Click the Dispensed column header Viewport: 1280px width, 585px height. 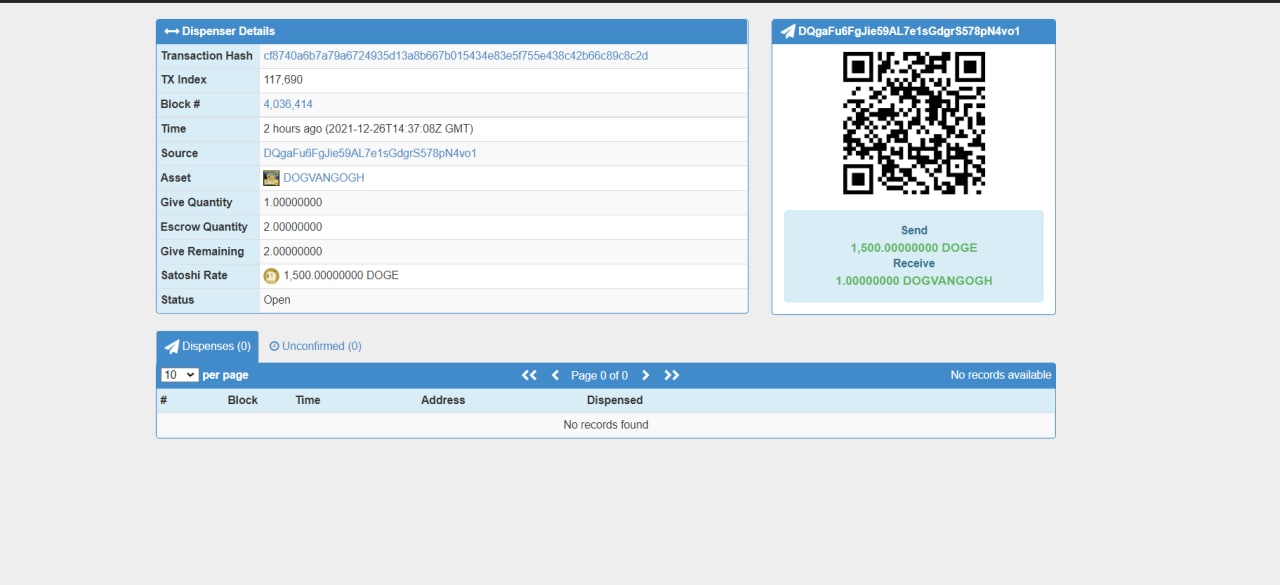tap(615, 400)
